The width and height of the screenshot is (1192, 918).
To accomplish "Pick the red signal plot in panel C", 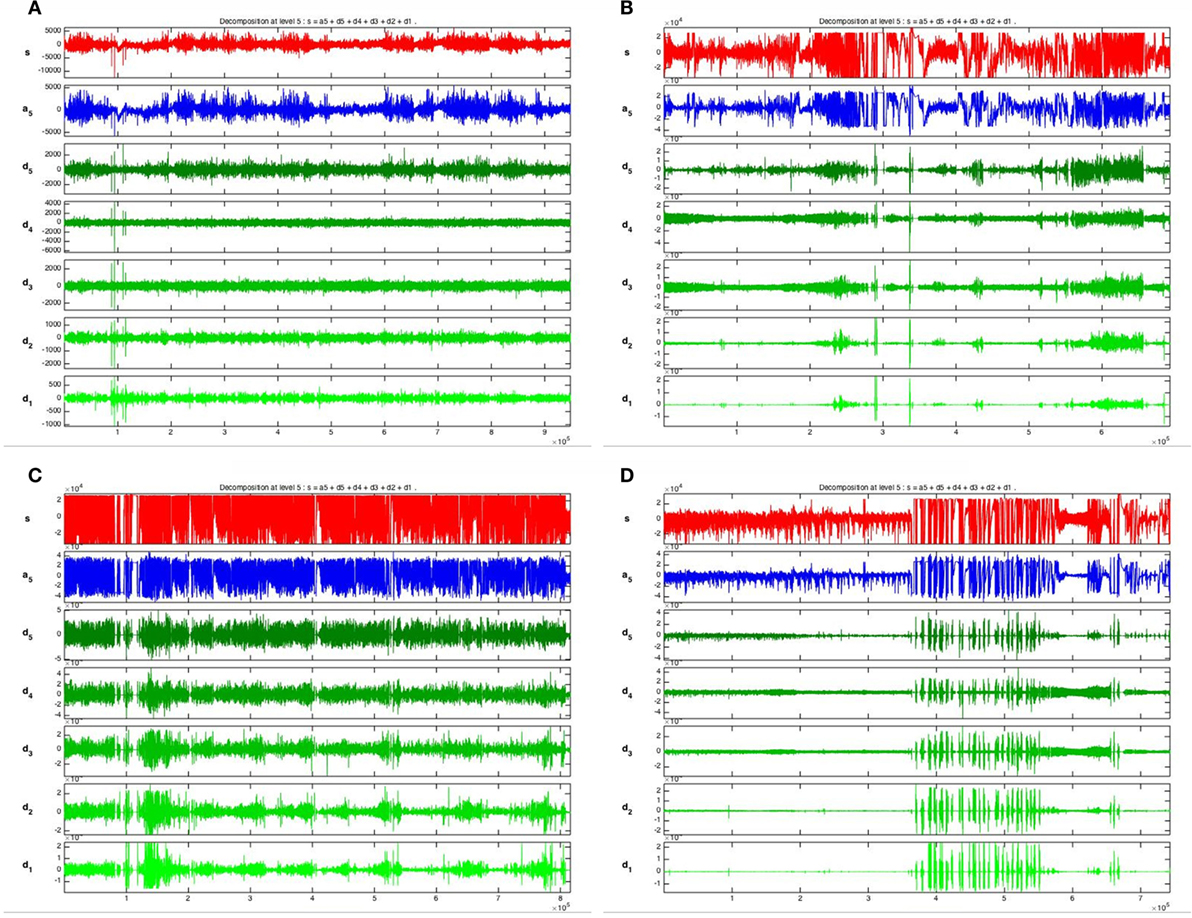I will (x=317, y=518).
